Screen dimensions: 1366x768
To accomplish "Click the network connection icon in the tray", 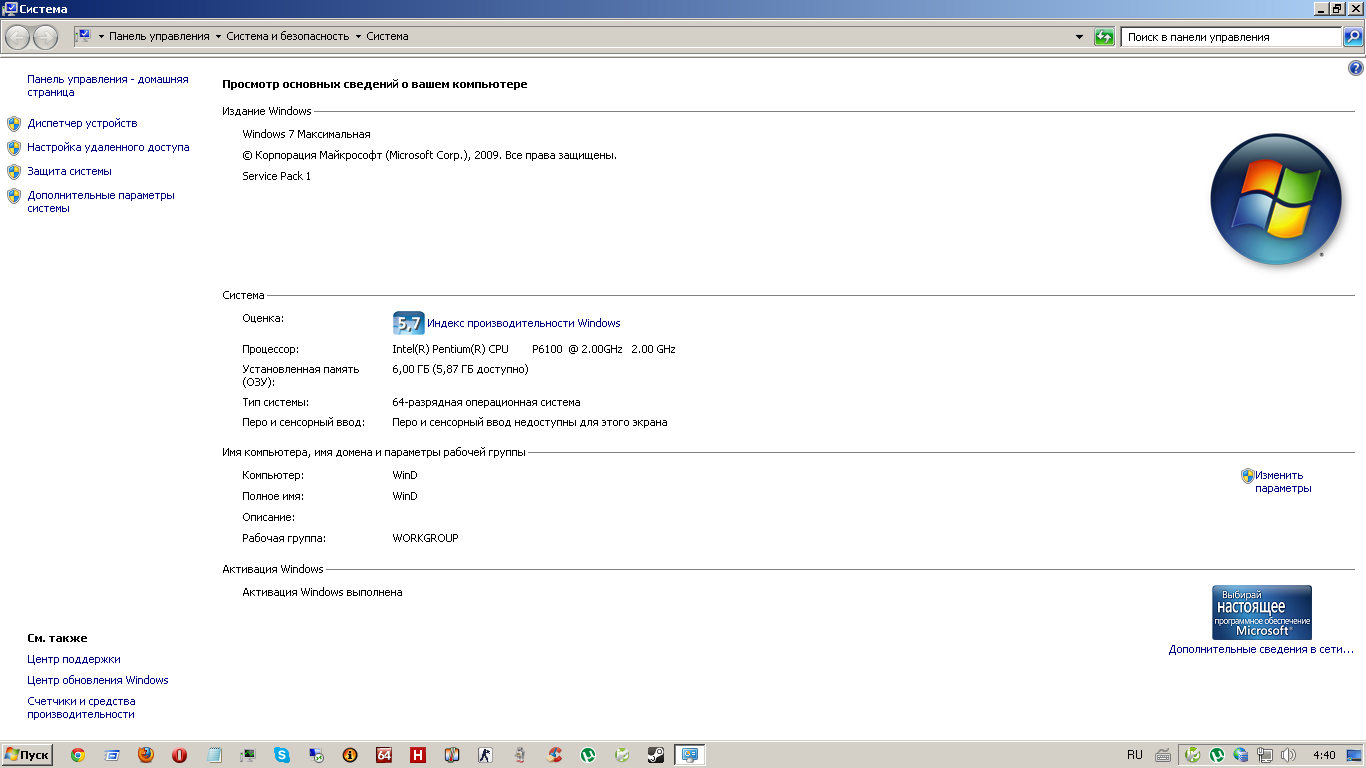I will 1265,755.
